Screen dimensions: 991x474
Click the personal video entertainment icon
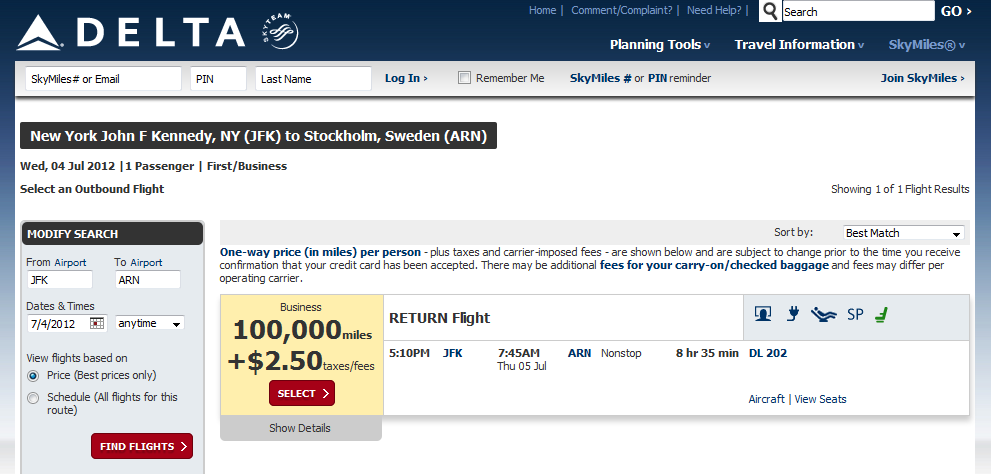(763, 315)
